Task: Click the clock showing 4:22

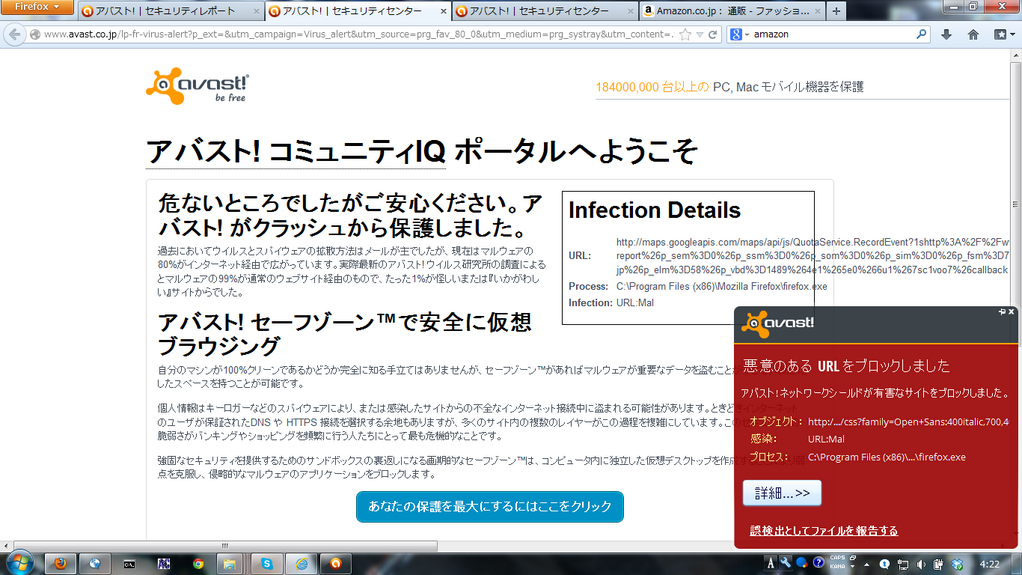Action: 989,565
